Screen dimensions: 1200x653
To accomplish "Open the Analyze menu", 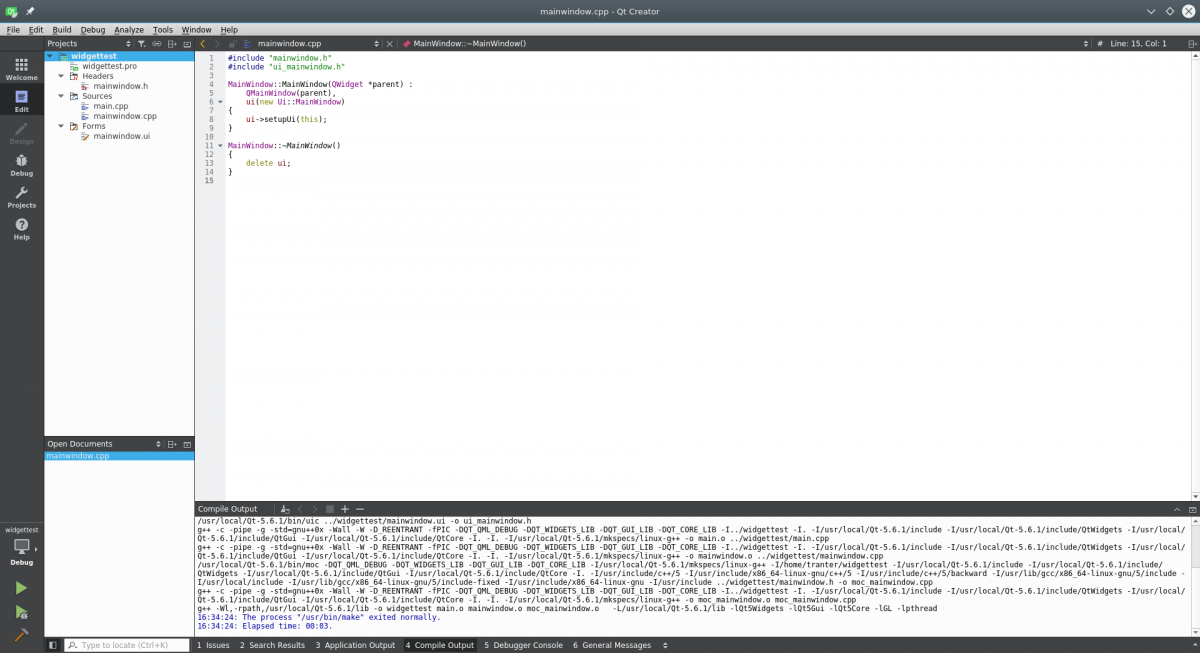I will click(129, 30).
